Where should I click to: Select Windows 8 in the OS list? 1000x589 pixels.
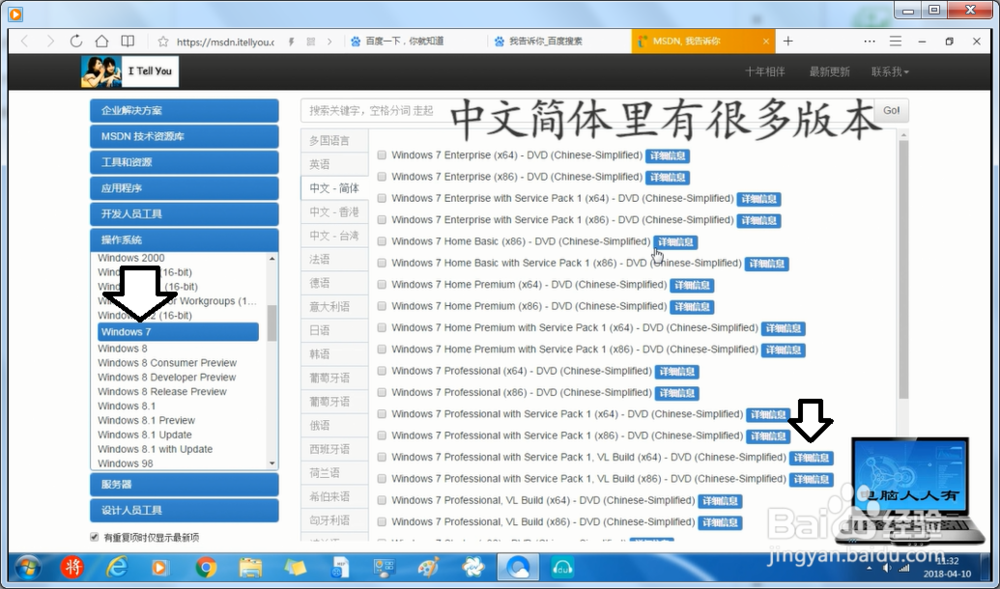(122, 349)
